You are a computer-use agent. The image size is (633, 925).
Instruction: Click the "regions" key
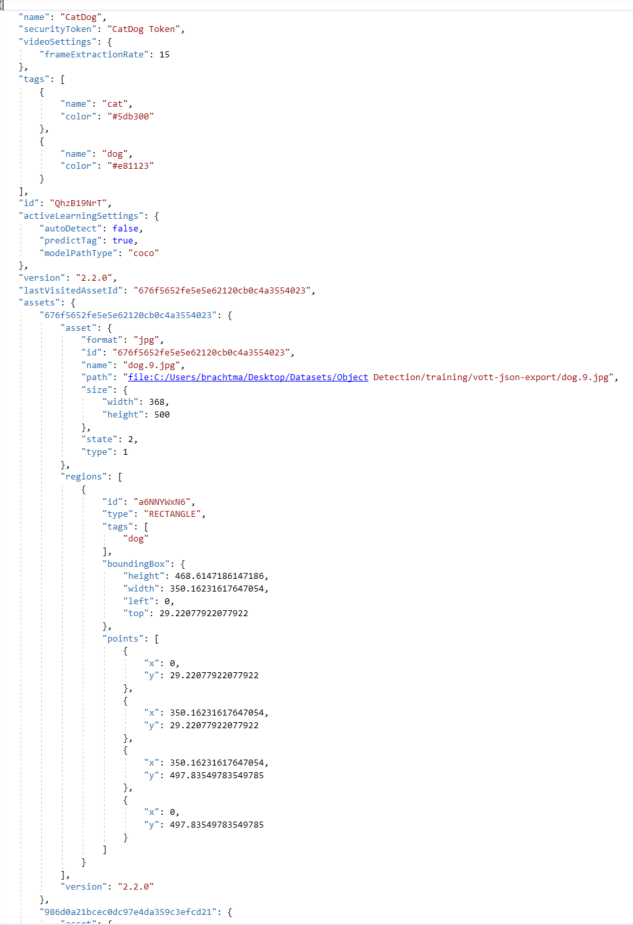click(x=84, y=477)
